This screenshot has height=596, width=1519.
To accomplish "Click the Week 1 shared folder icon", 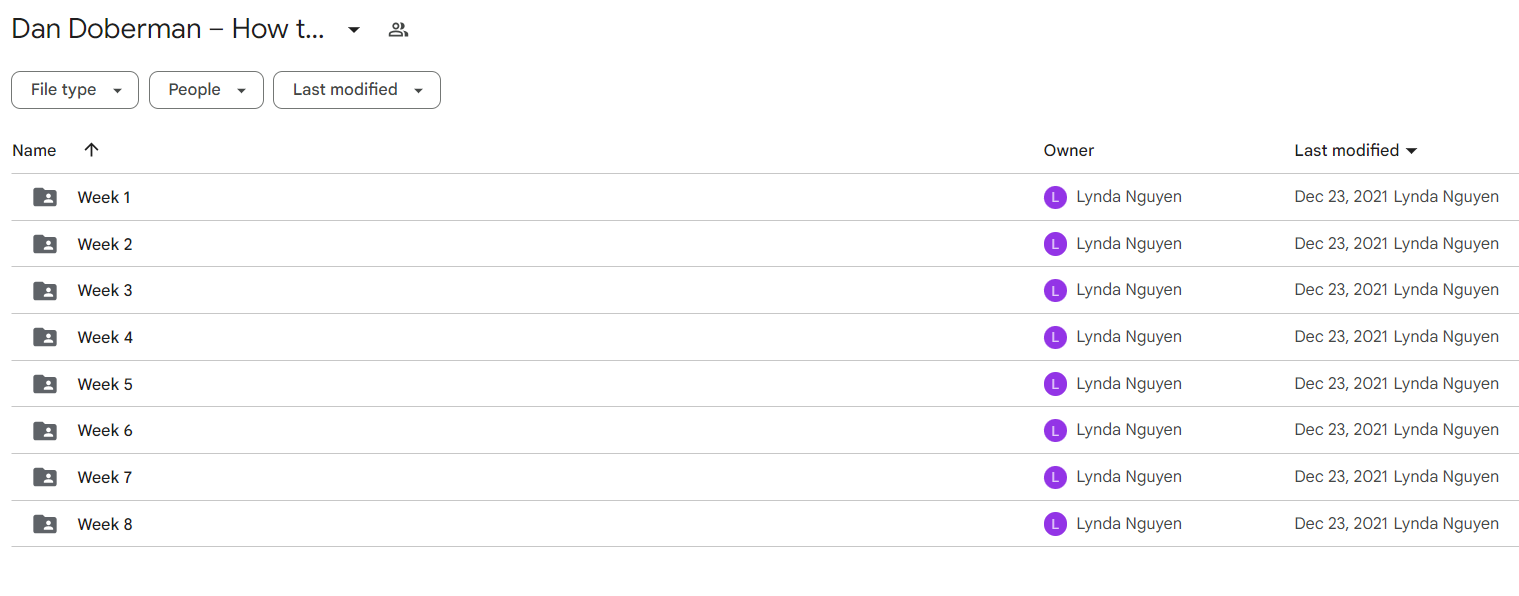I will pos(45,197).
